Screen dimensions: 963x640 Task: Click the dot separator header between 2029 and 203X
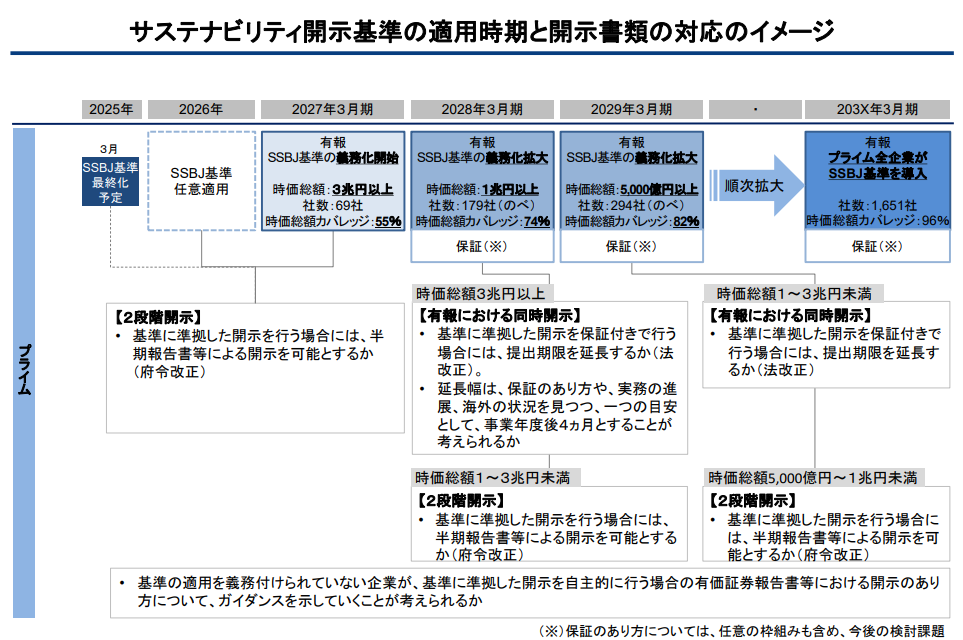coord(755,109)
